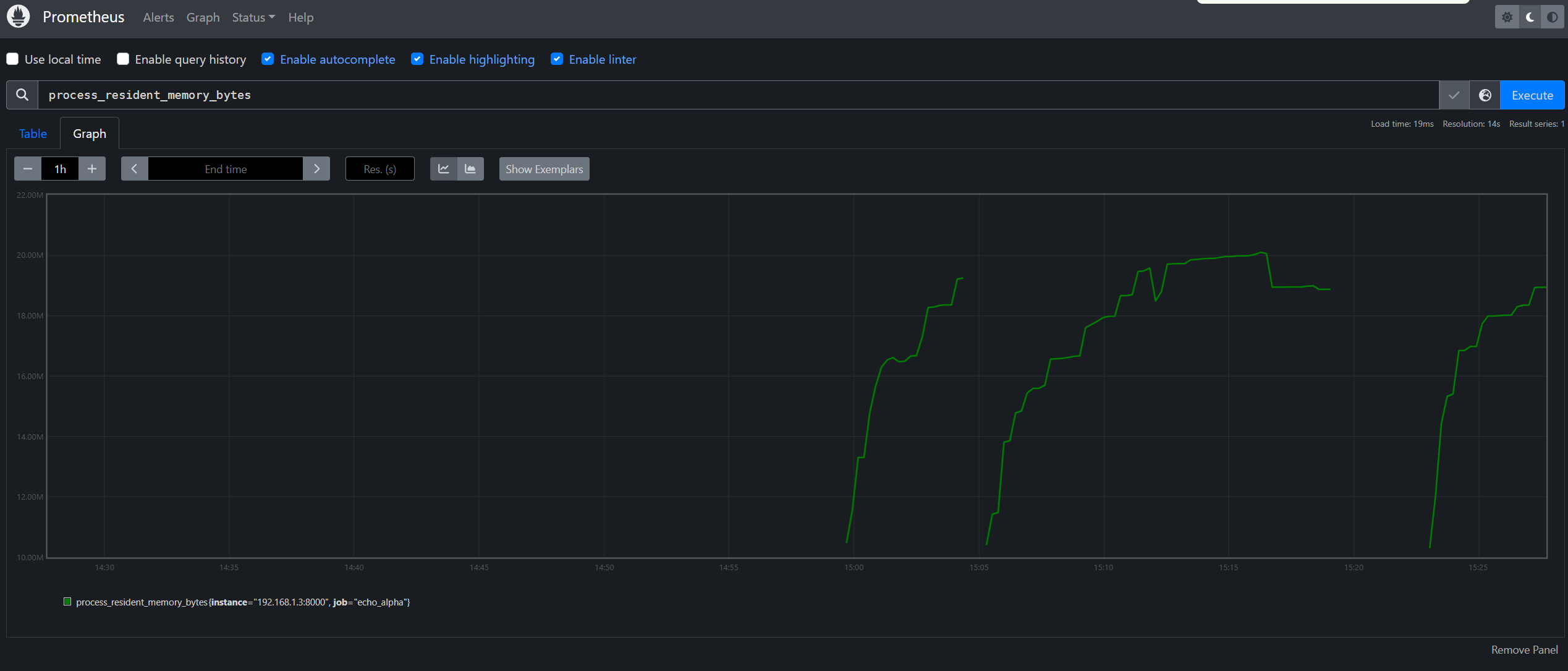Click Show Exemplars button

pos(544,169)
